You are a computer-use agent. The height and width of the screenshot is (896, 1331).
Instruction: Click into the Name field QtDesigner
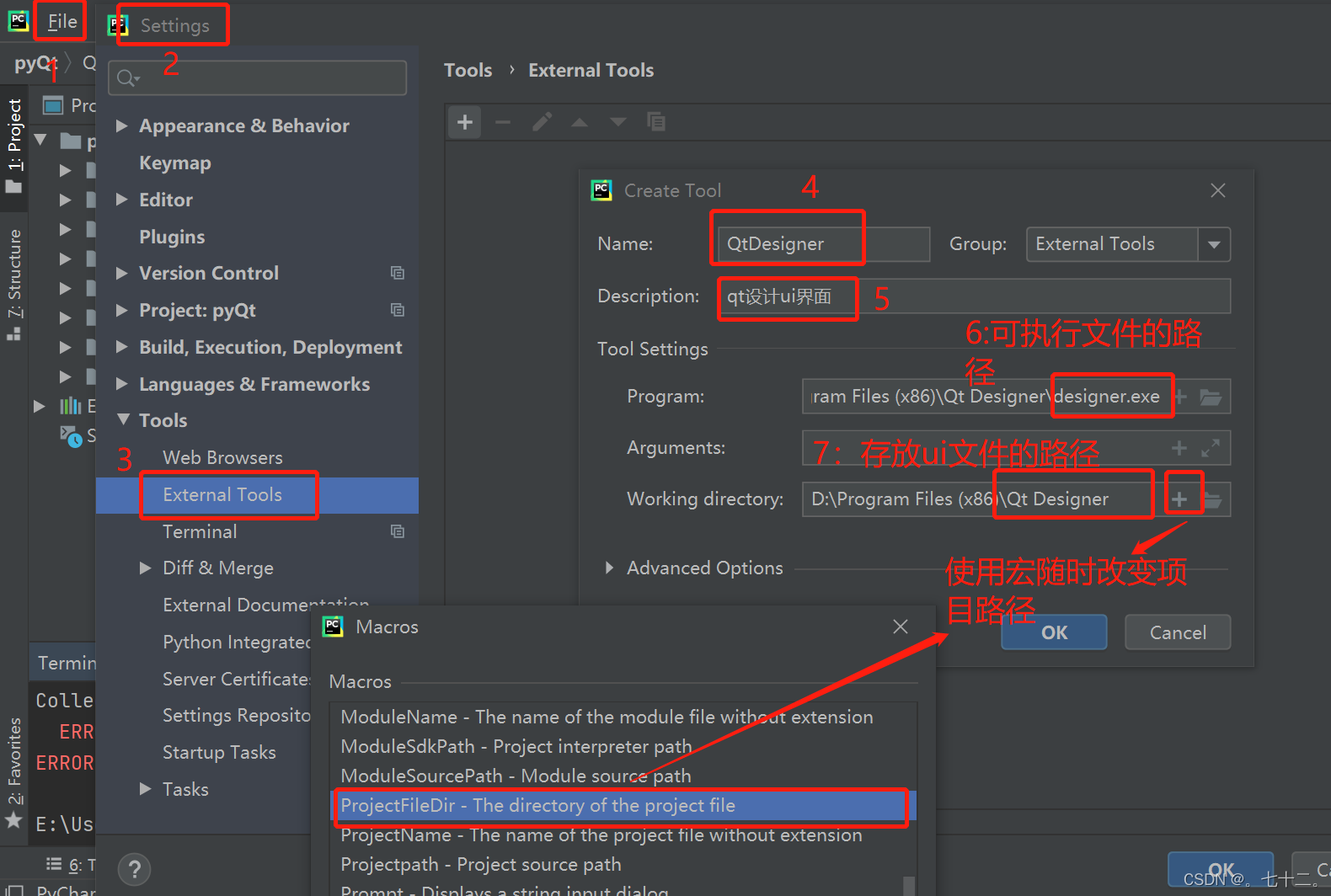point(824,244)
